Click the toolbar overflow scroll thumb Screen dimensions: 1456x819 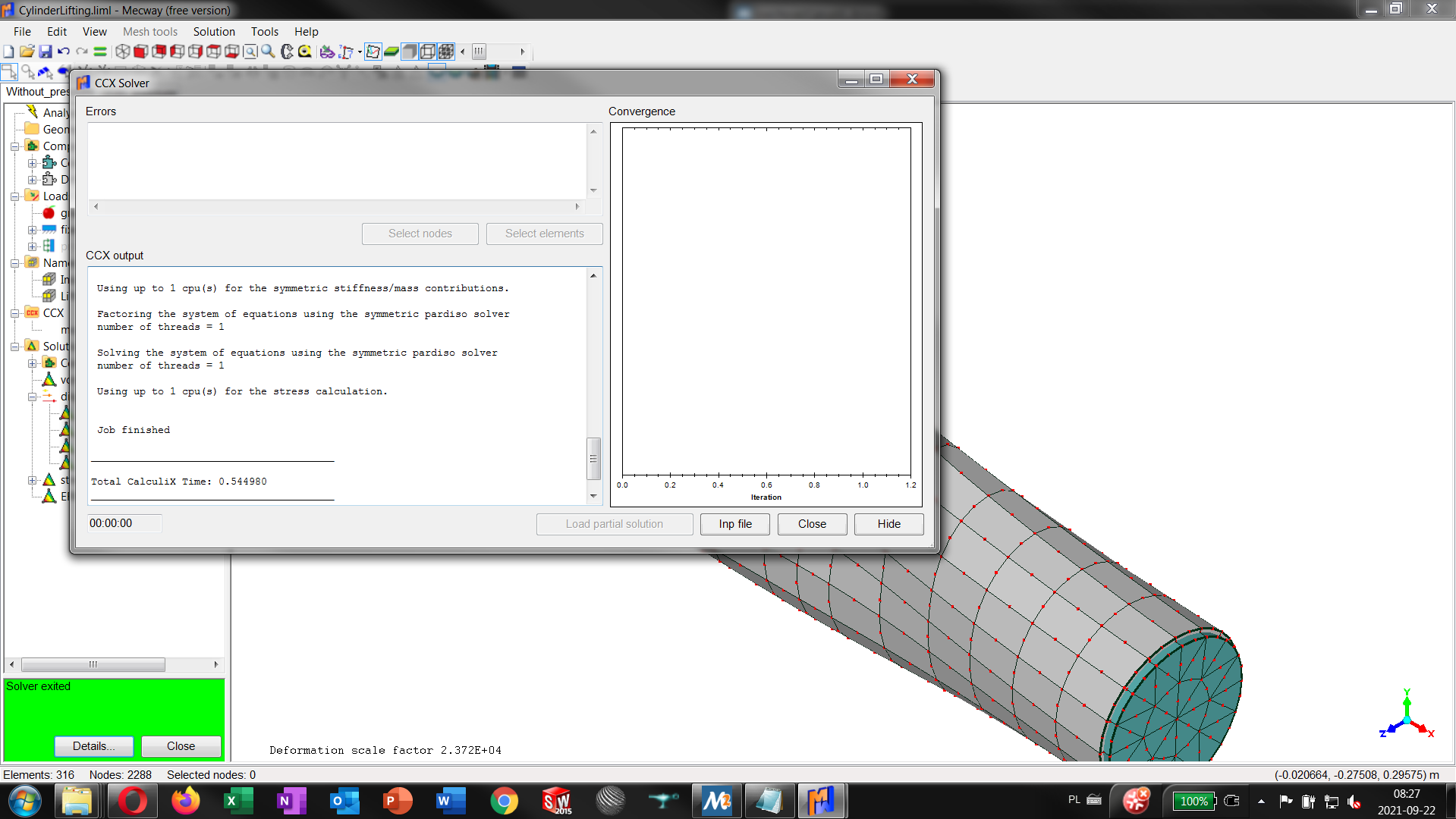pos(479,52)
